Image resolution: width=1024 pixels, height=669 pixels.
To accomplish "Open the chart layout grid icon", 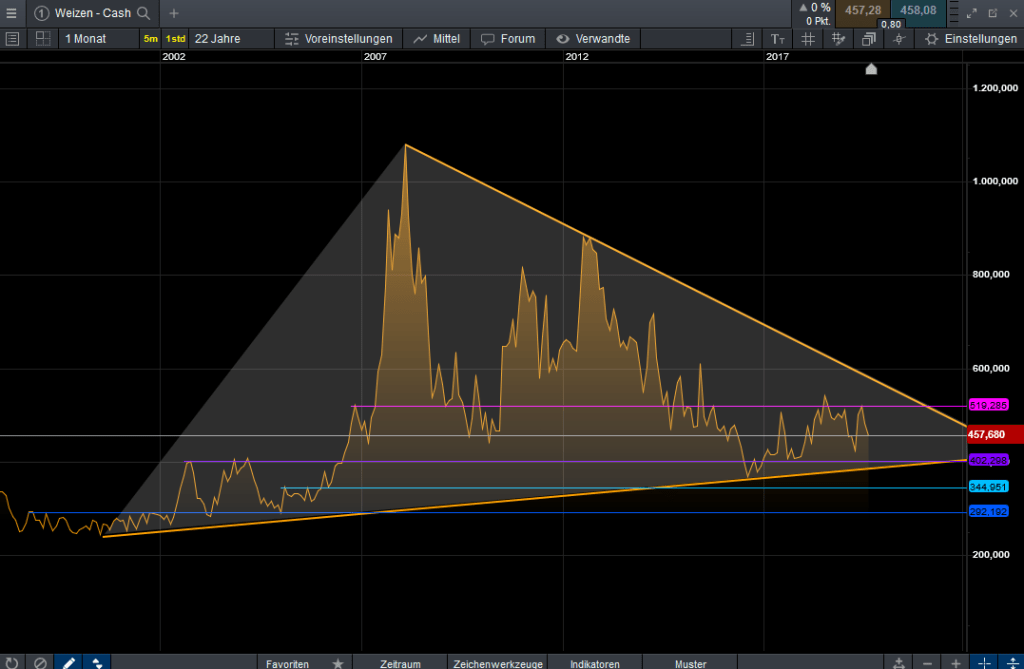I will point(43,39).
